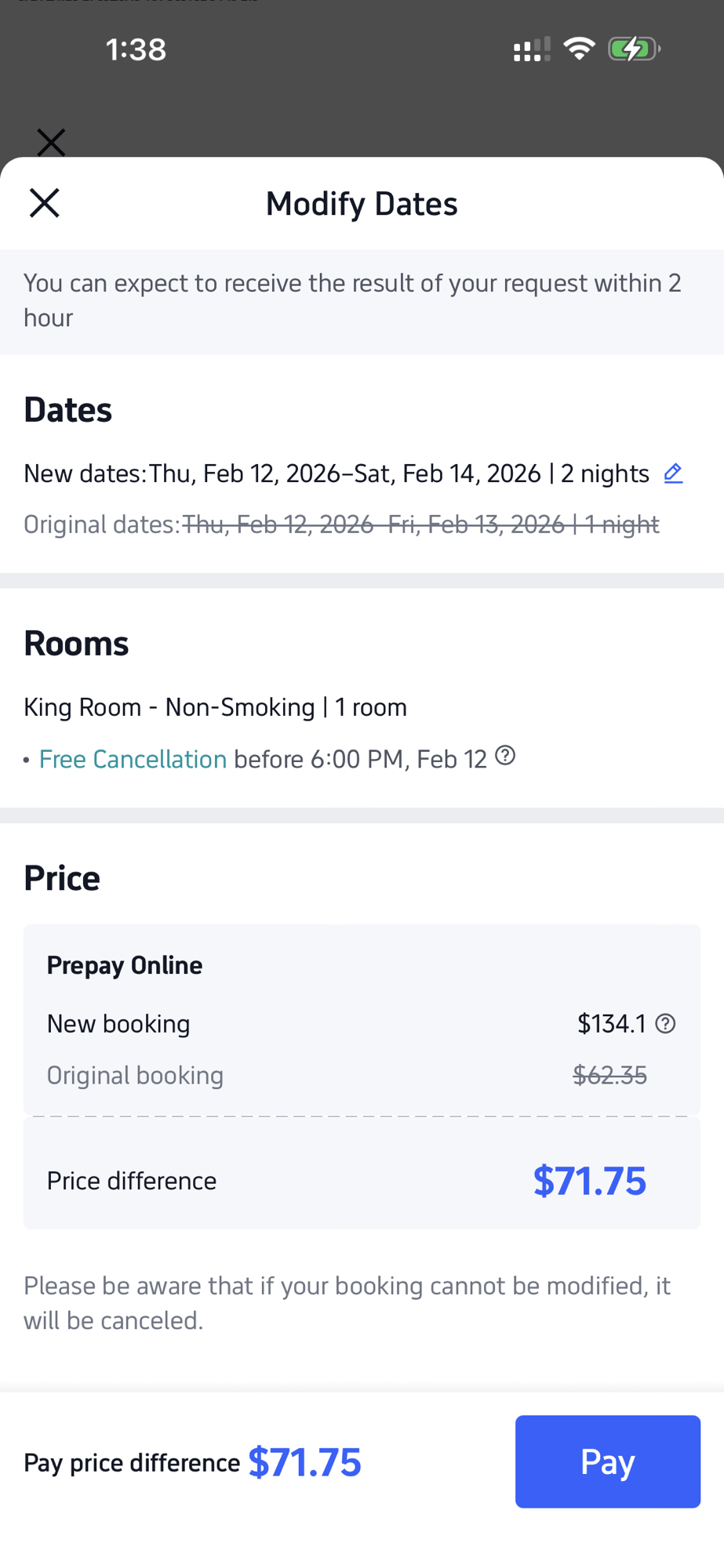Screen dimensions: 724x1568
Task: Tap the large $71.75 price difference
Action: (589, 1181)
